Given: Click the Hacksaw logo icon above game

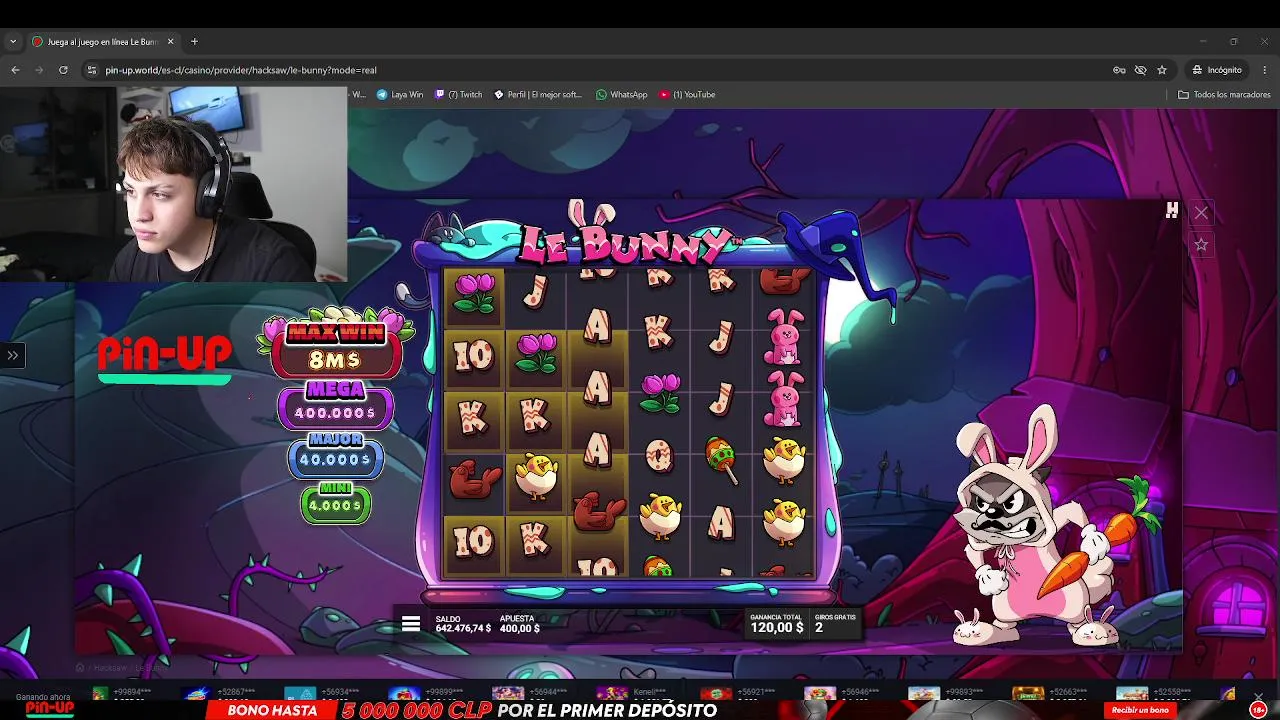Looking at the screenshot, I should [1171, 210].
